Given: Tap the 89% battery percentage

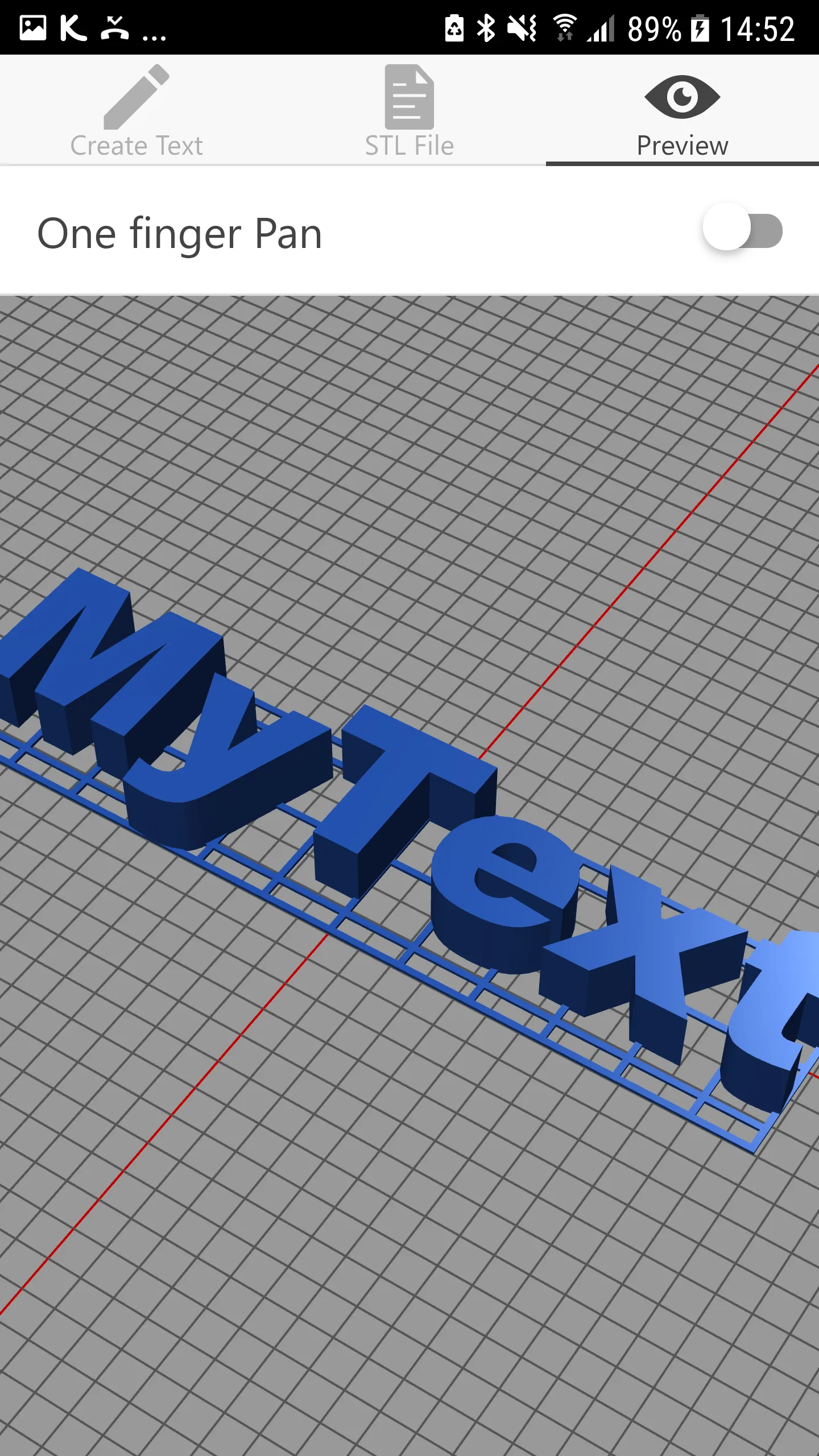Looking at the screenshot, I should click(654, 28).
